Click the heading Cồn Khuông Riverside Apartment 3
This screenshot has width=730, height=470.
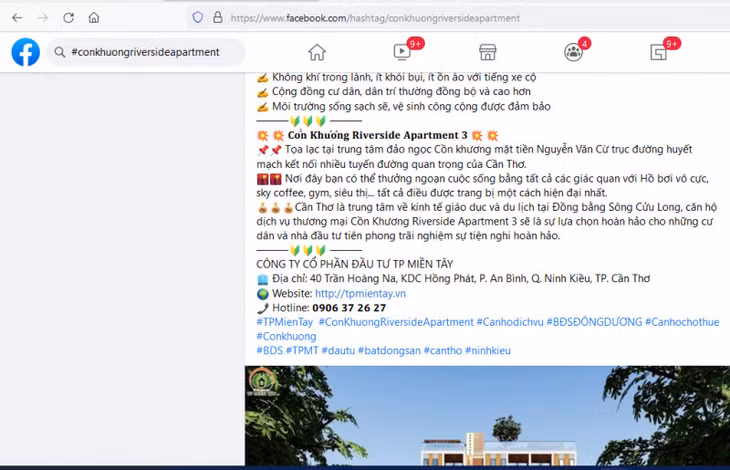pyautogui.click(x=378, y=135)
